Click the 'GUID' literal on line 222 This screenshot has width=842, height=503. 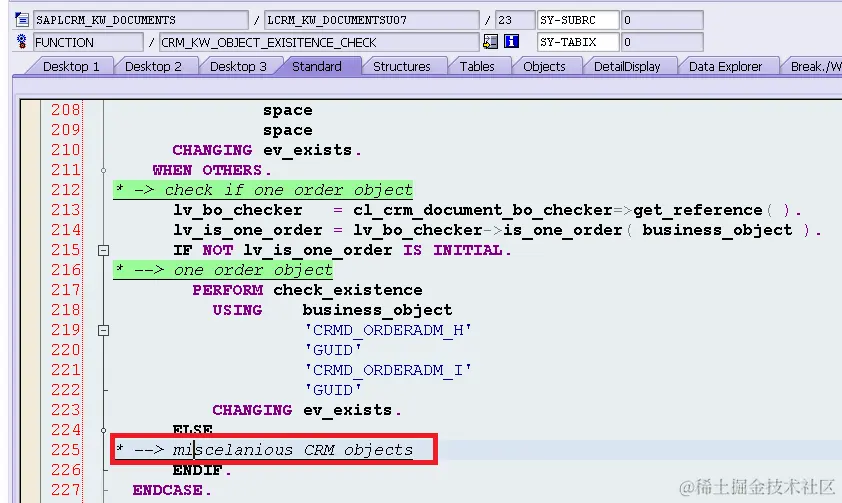point(333,390)
